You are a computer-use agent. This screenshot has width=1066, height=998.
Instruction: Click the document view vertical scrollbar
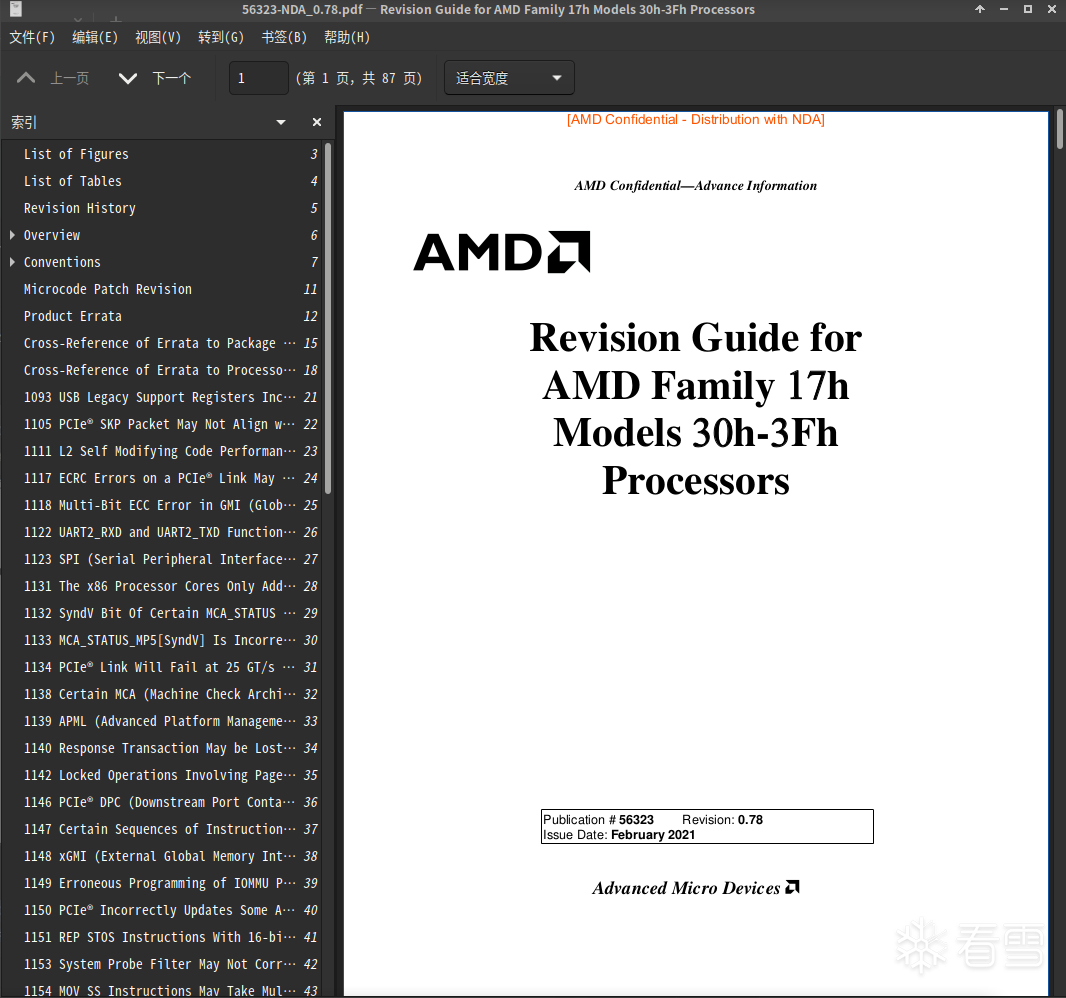(1060, 128)
